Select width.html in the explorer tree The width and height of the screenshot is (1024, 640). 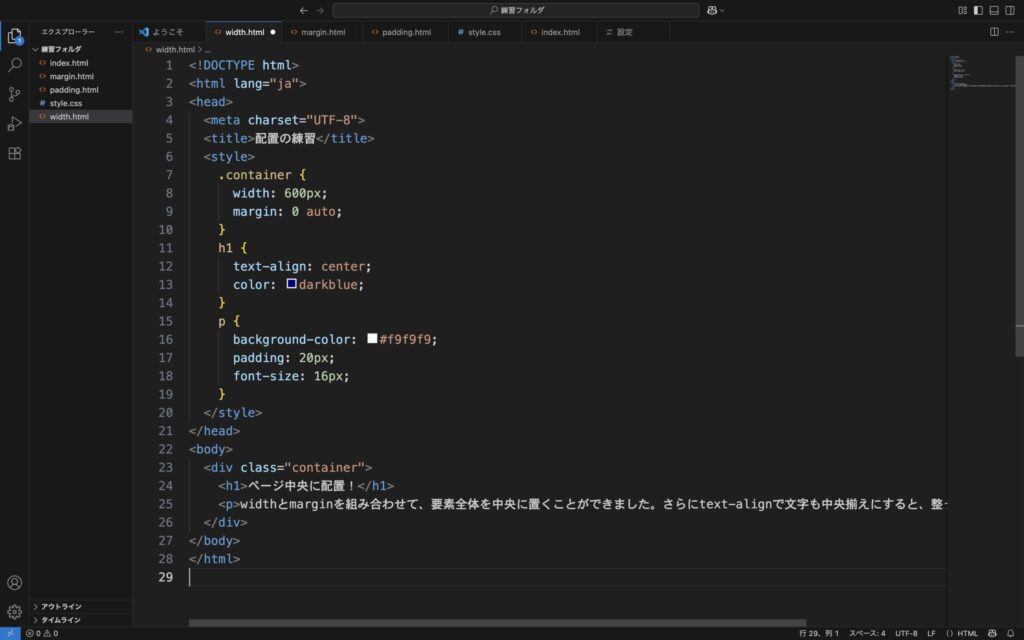click(x=80, y=117)
